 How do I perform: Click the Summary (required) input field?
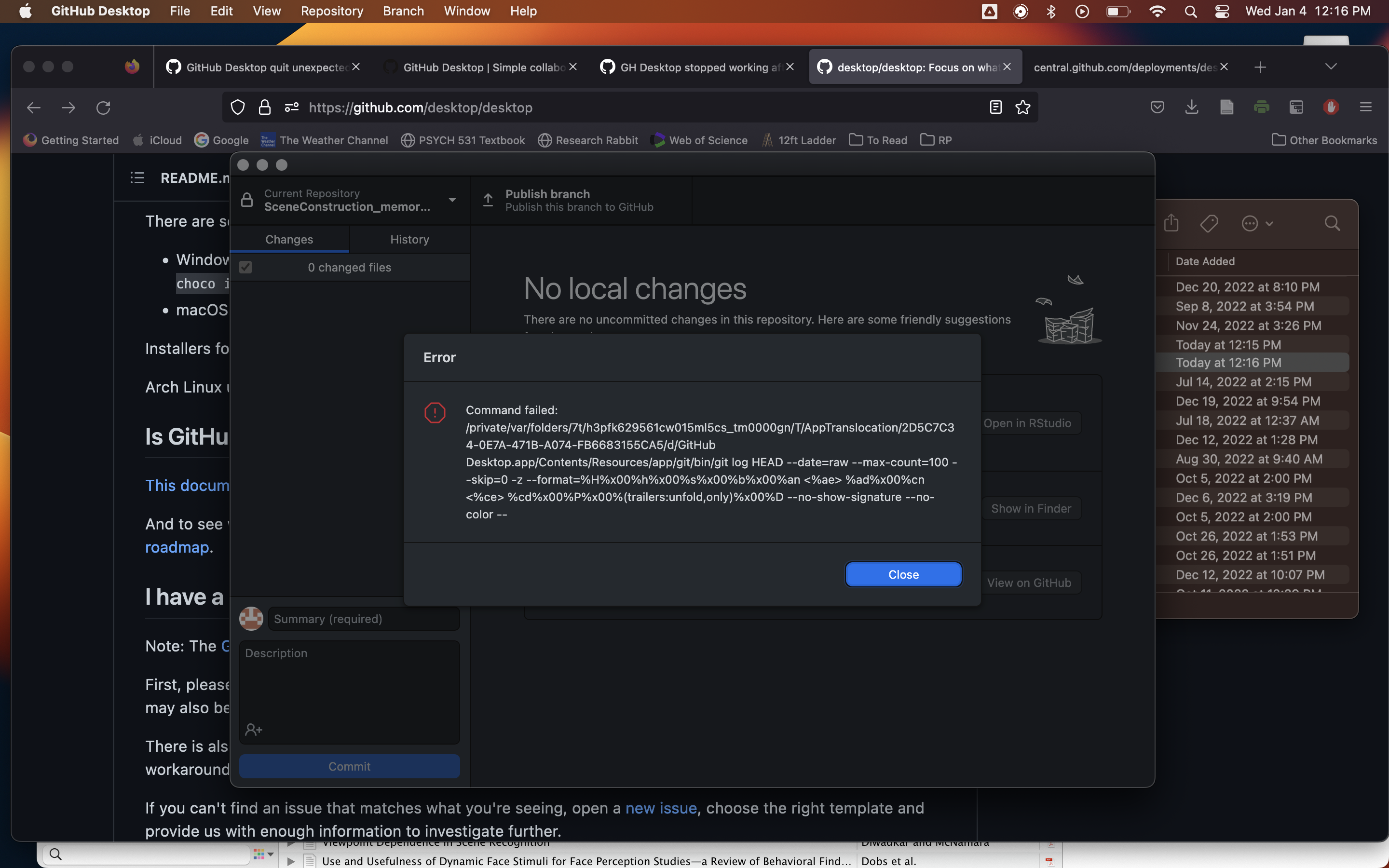coord(364,618)
